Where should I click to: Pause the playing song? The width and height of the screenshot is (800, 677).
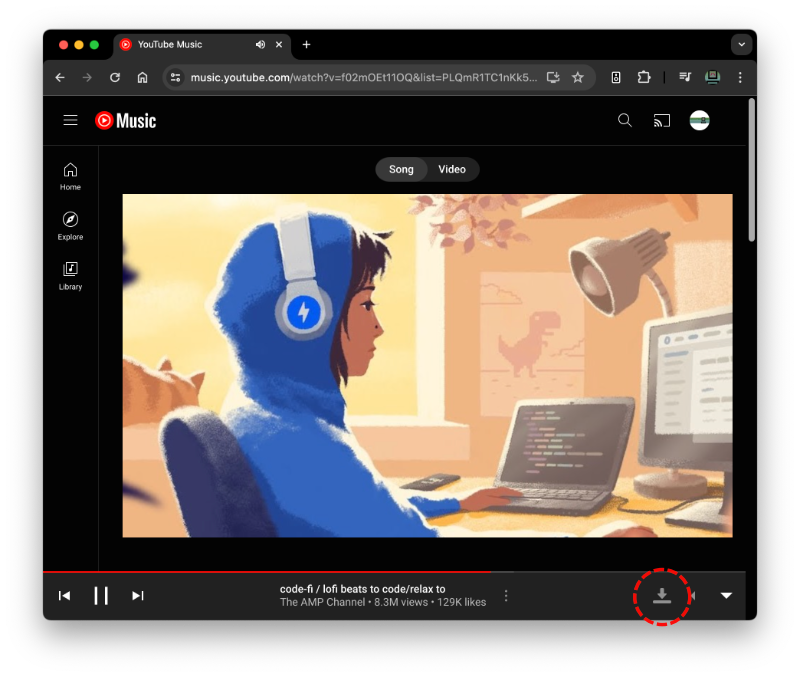[101, 595]
